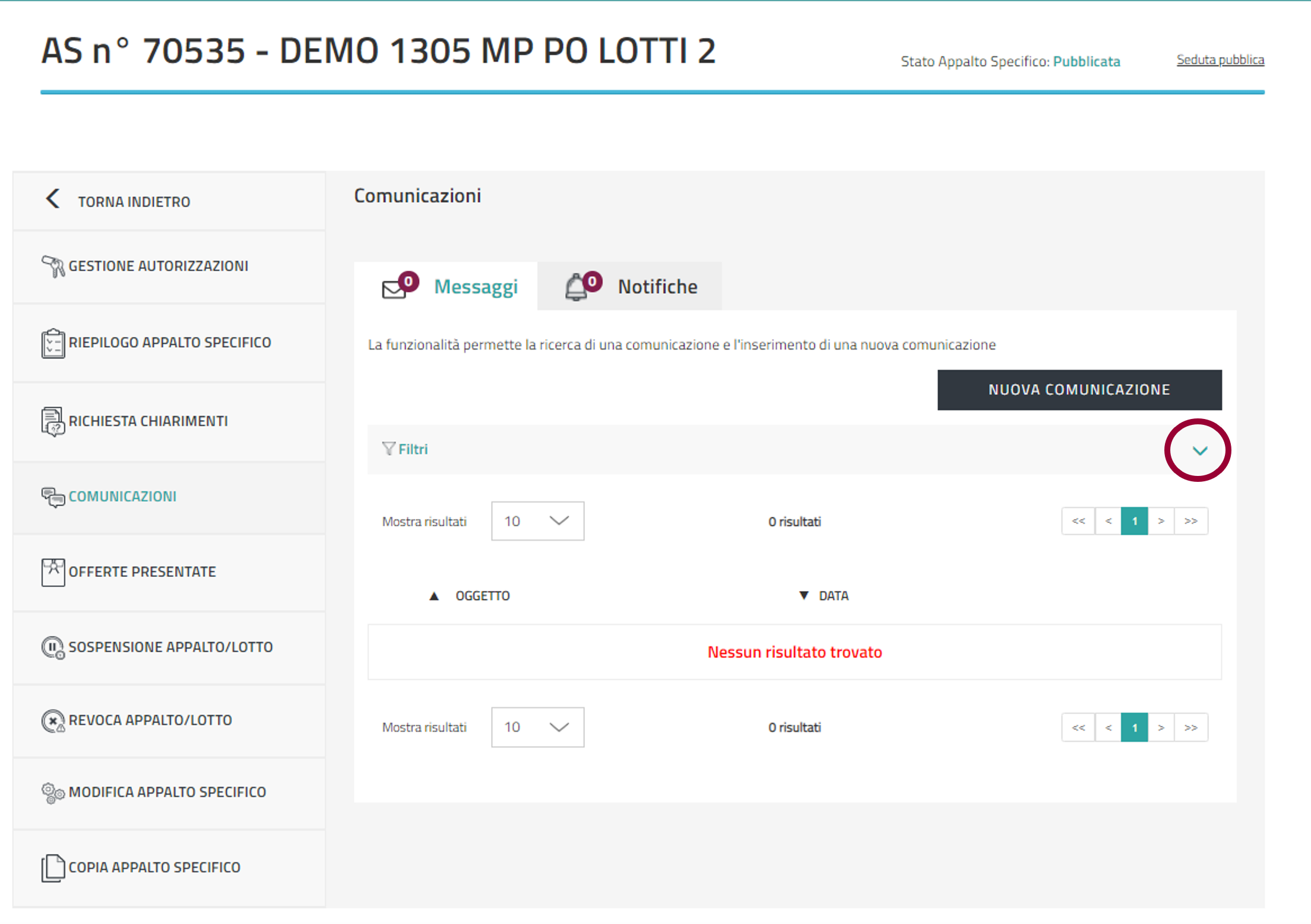Click the Copia Appalto Specifico page icon
The width and height of the screenshot is (1311, 924).
(53, 868)
